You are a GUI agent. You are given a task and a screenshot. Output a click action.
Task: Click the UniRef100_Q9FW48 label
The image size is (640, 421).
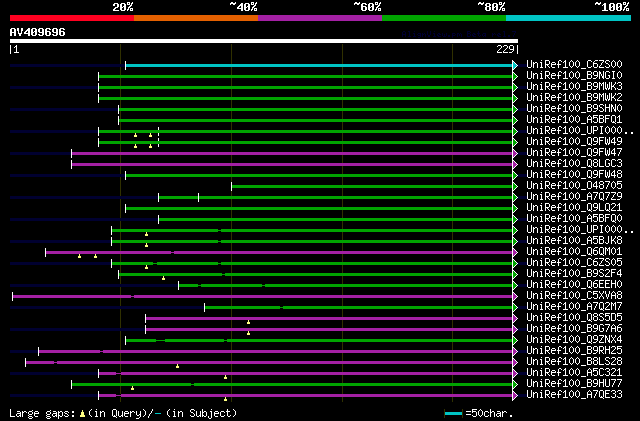pyautogui.click(x=574, y=175)
